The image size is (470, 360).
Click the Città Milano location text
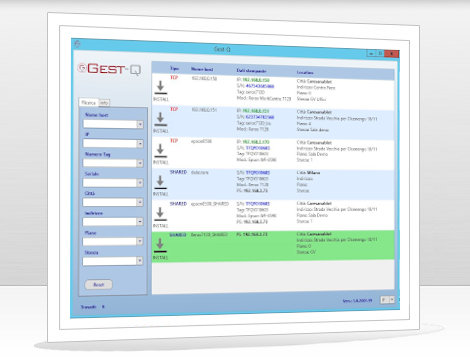click(x=308, y=173)
